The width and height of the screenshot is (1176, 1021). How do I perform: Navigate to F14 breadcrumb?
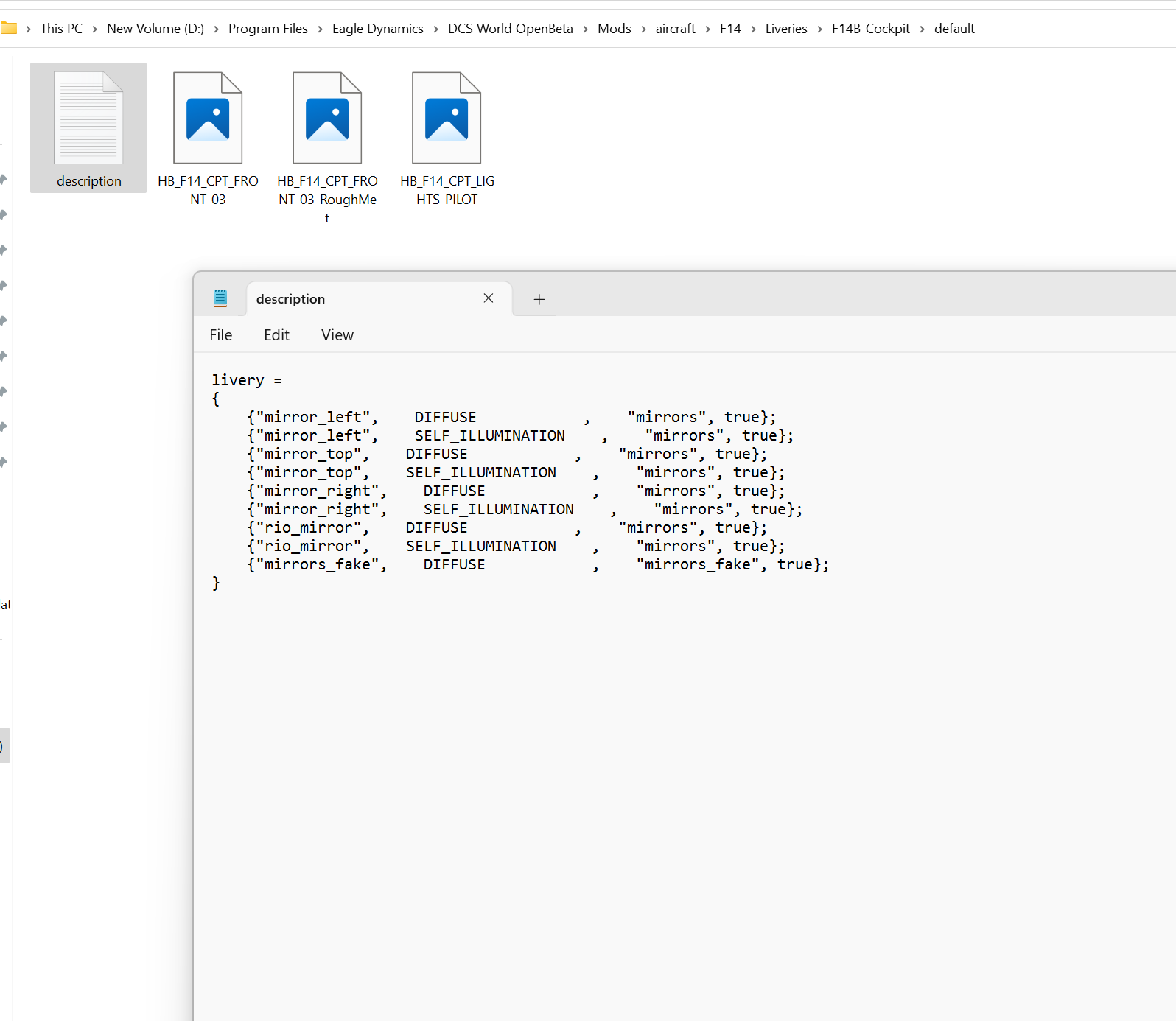tap(730, 29)
